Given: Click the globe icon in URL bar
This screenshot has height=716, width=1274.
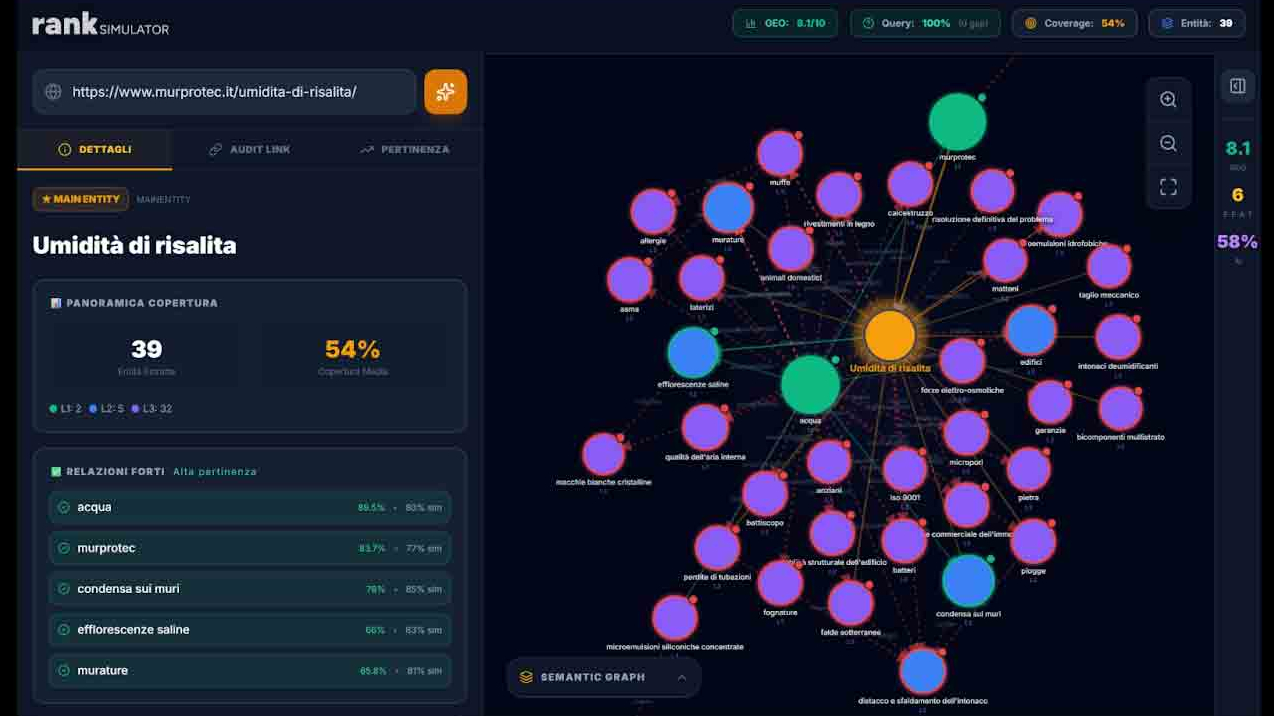Looking at the screenshot, I should coord(53,92).
